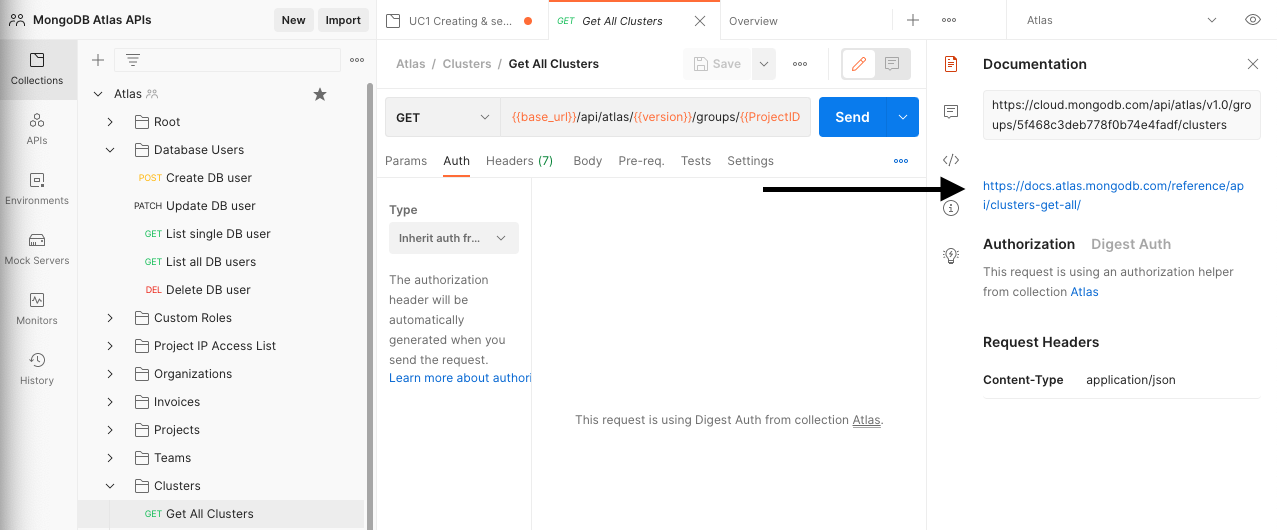Open the Body tab

click(x=588, y=161)
